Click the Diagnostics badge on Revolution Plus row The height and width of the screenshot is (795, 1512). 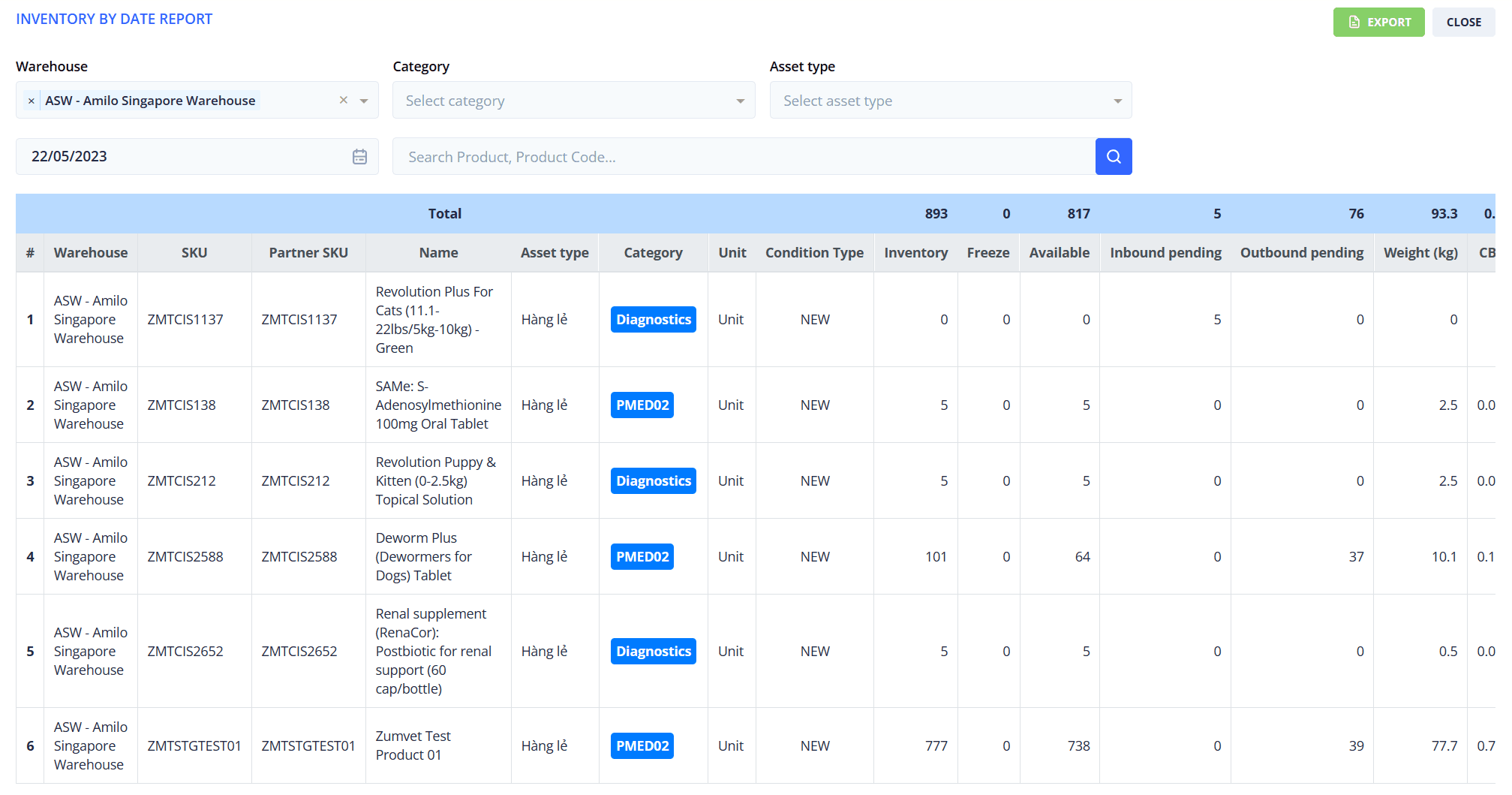pyautogui.click(x=653, y=319)
